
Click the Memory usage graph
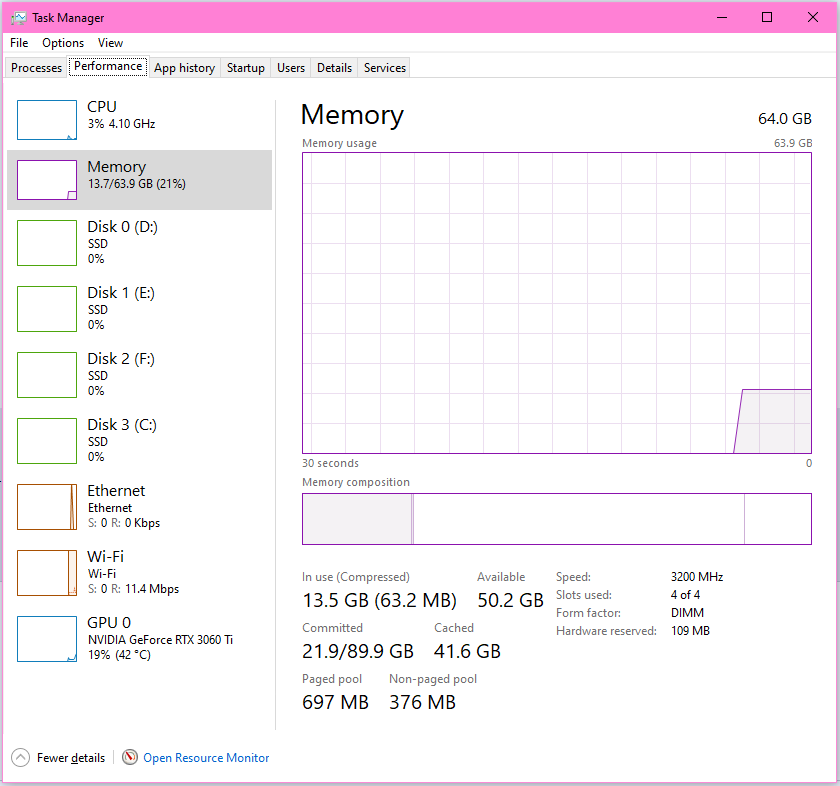tap(557, 303)
